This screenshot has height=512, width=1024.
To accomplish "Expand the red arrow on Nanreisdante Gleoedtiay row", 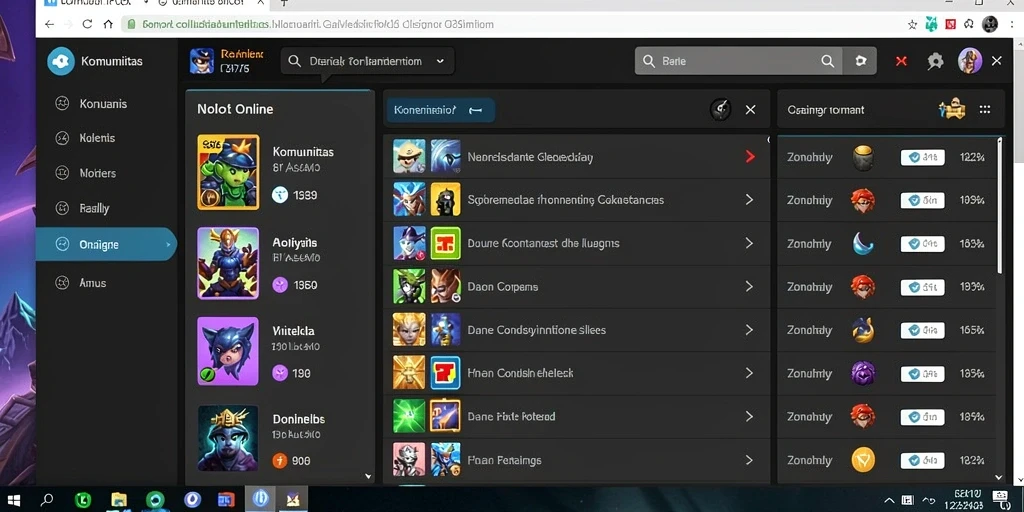I will [x=750, y=157].
